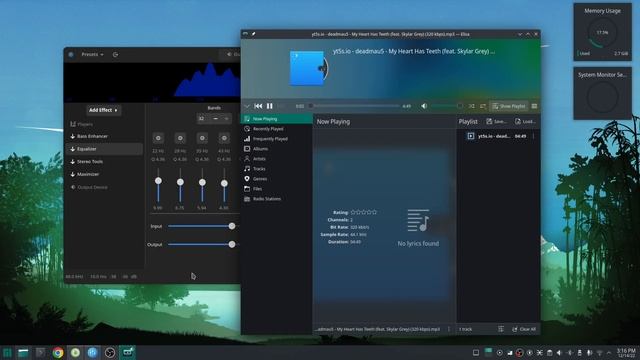Click the Memory Usage desktop widget
This screenshot has height=360, width=640.
click(x=602, y=32)
